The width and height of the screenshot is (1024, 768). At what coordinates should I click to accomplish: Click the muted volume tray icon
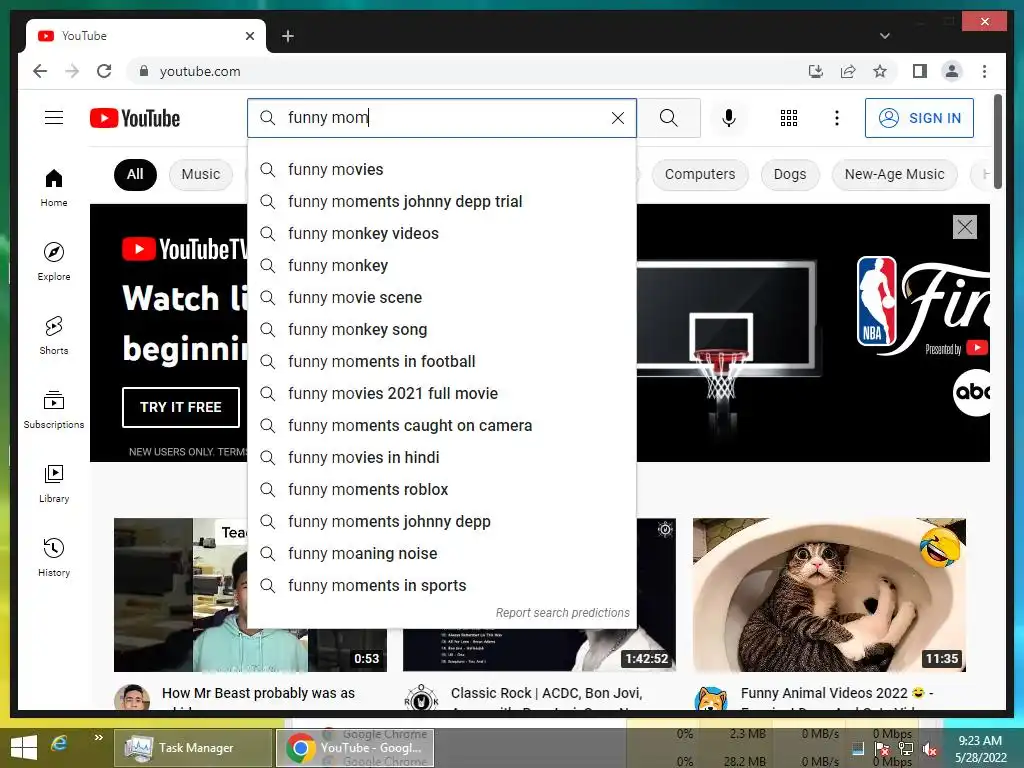(x=930, y=749)
